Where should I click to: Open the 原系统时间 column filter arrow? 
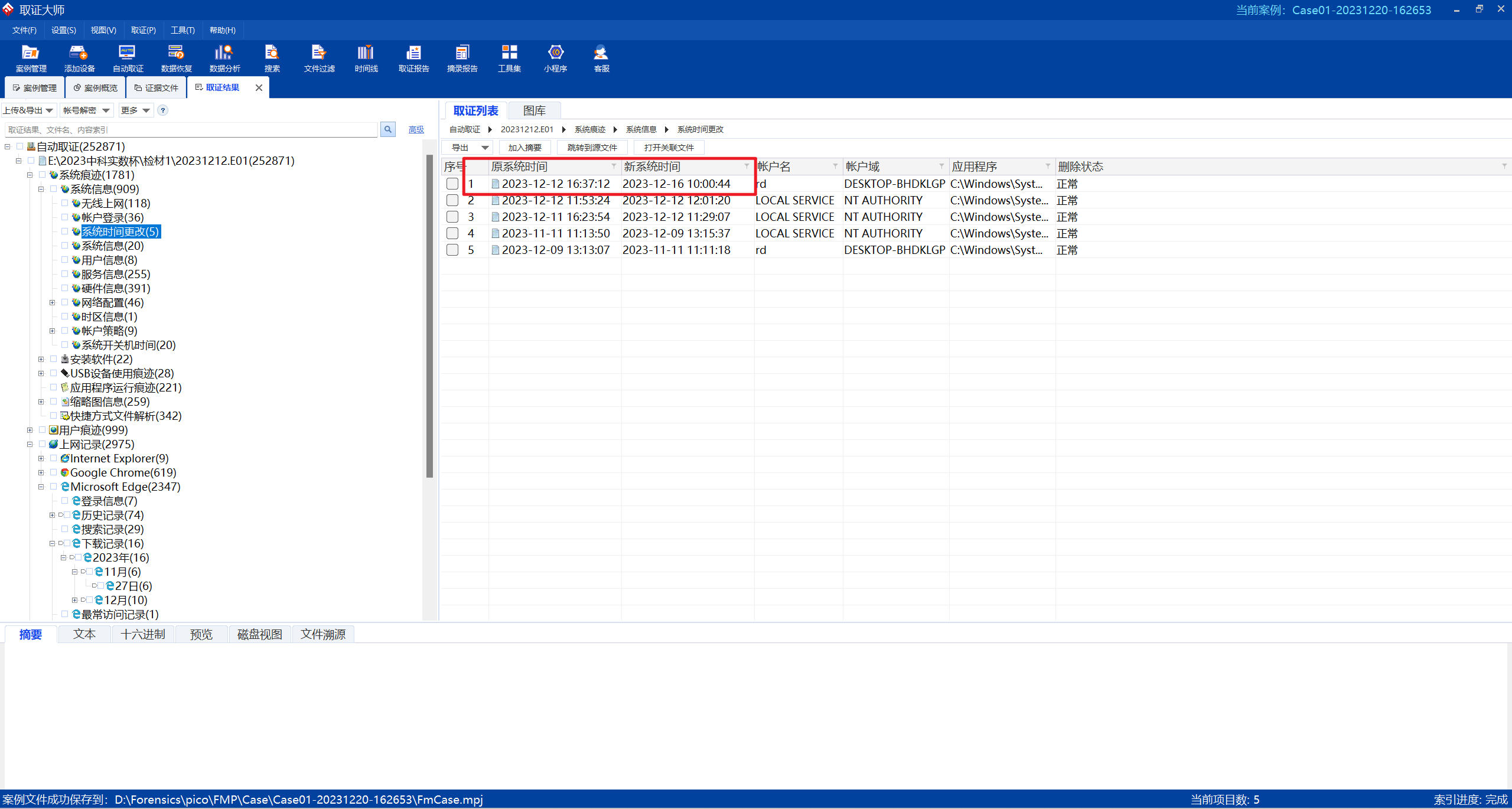[x=614, y=166]
